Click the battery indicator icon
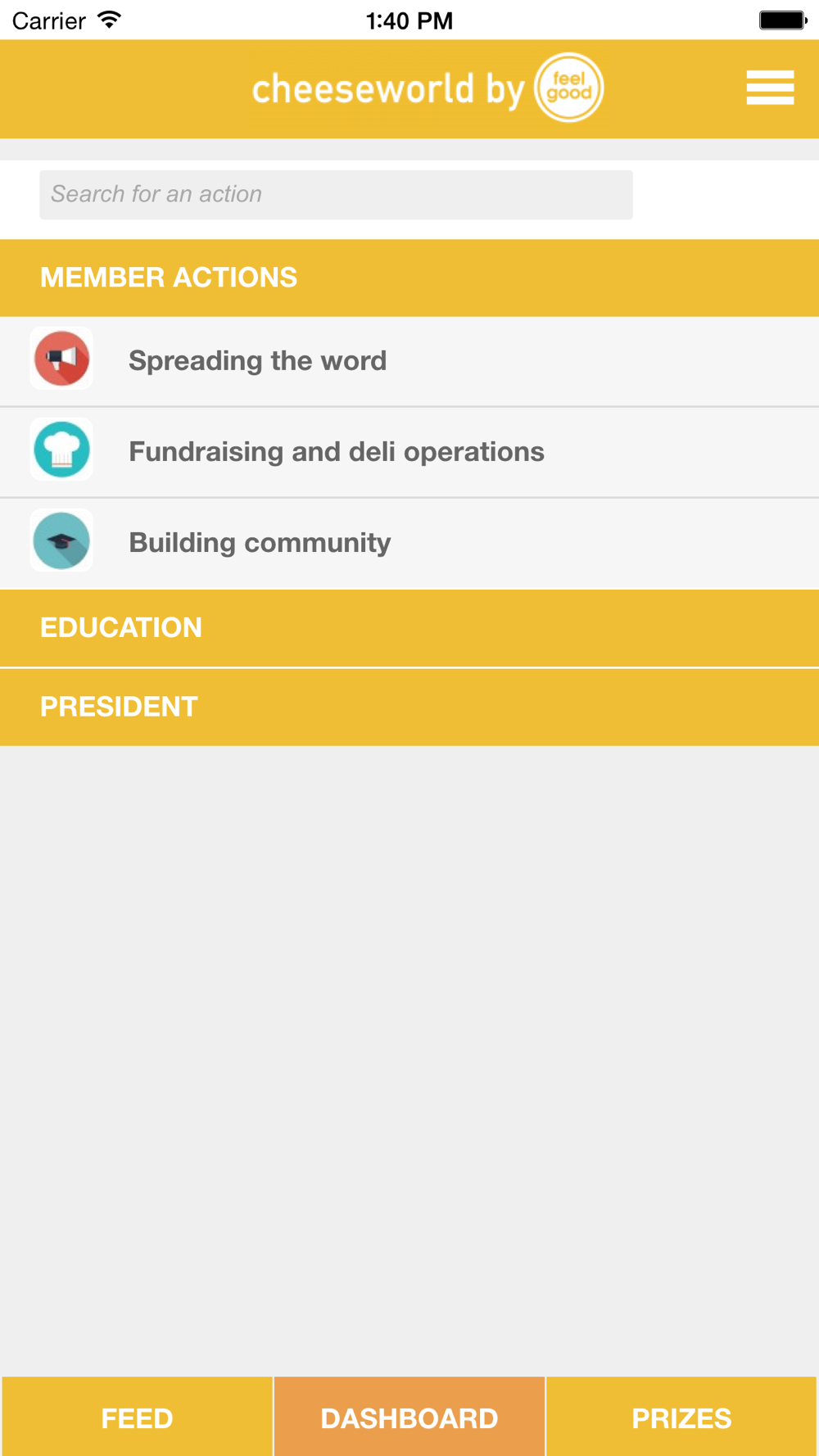 coord(783,20)
